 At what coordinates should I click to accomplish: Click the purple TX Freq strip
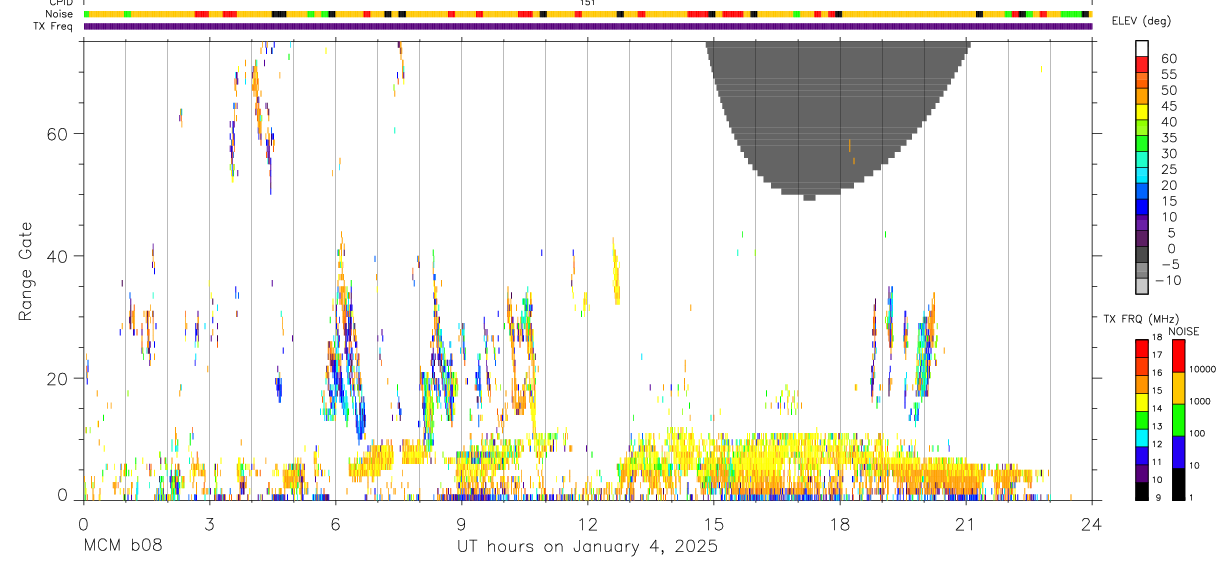pos(587,26)
